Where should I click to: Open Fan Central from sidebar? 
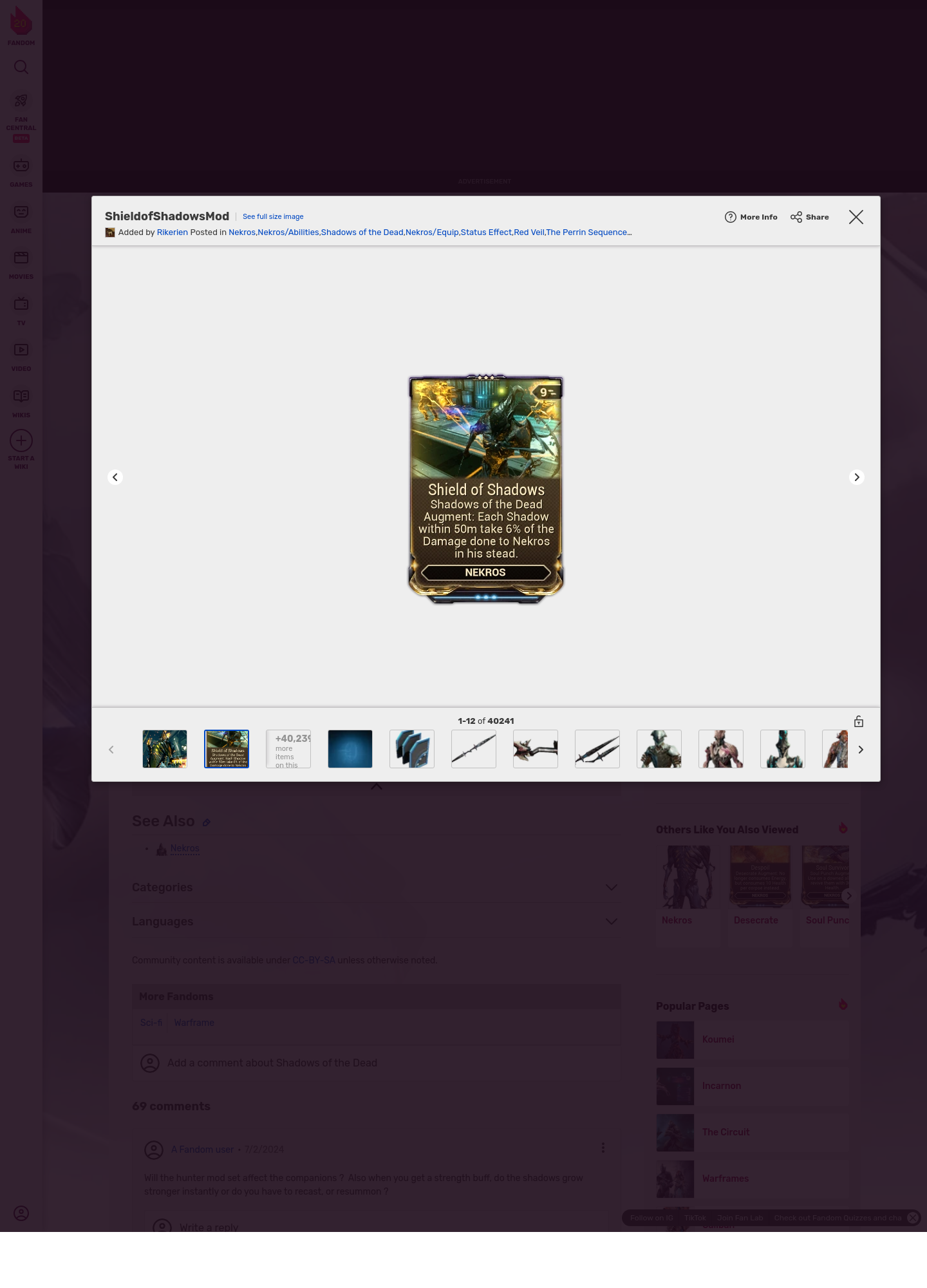[21, 117]
